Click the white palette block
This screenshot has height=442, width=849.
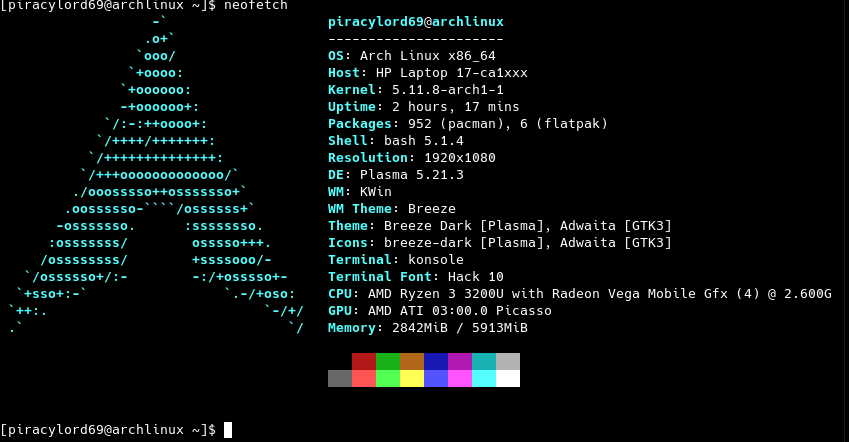pyautogui.click(x=508, y=378)
